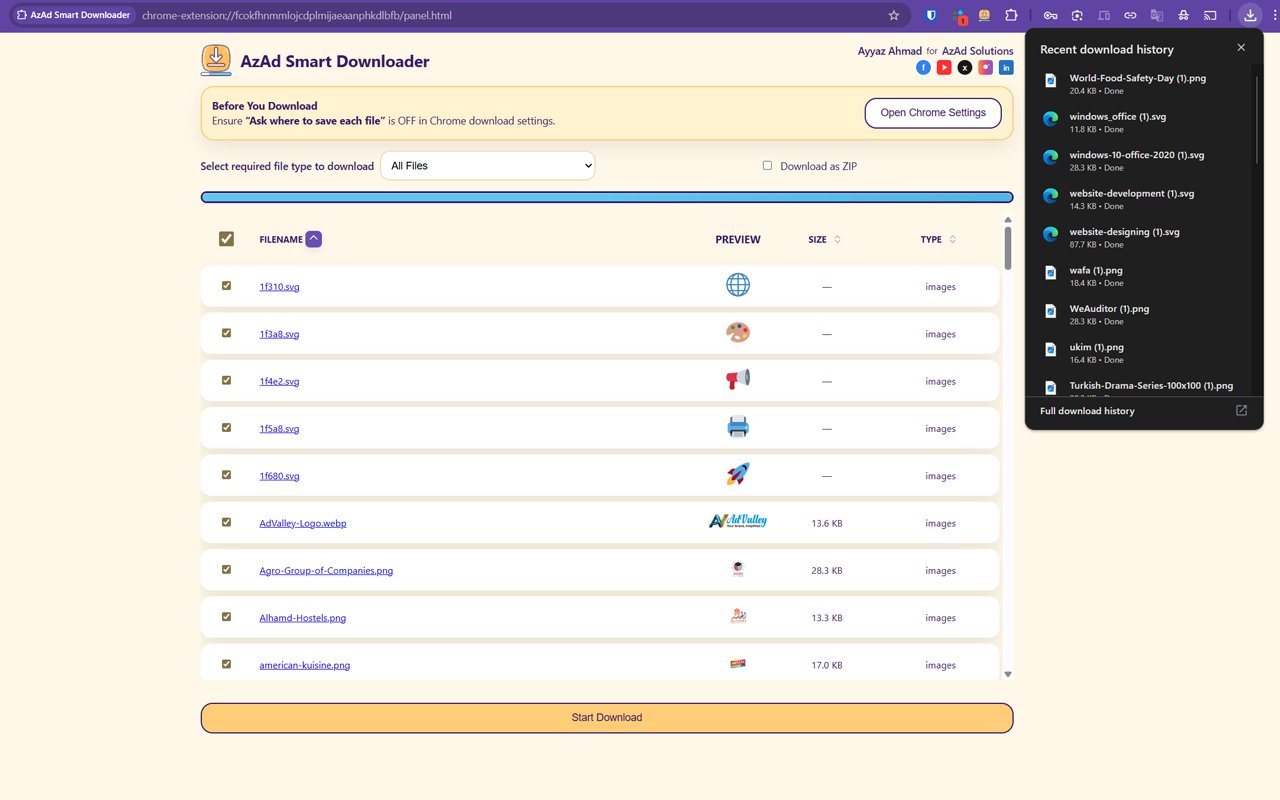Open full download history via external link icon

click(1240, 410)
